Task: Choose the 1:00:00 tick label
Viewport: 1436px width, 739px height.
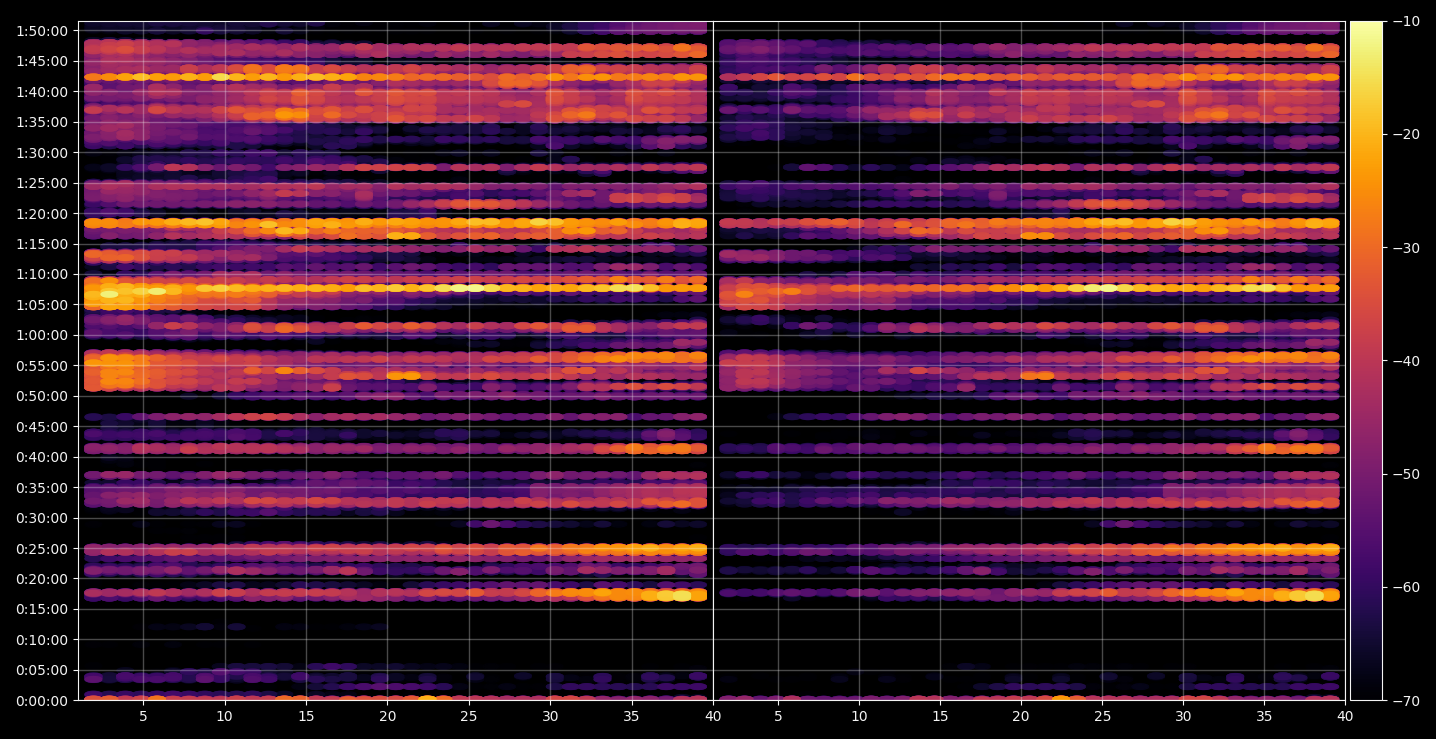Action: pyautogui.click(x=42, y=335)
